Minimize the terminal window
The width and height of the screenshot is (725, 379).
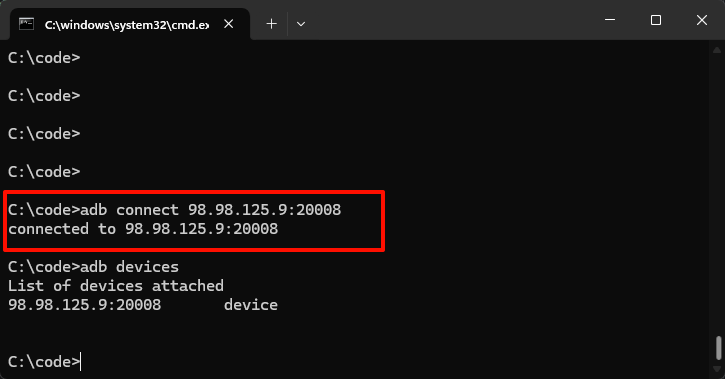(x=610, y=20)
